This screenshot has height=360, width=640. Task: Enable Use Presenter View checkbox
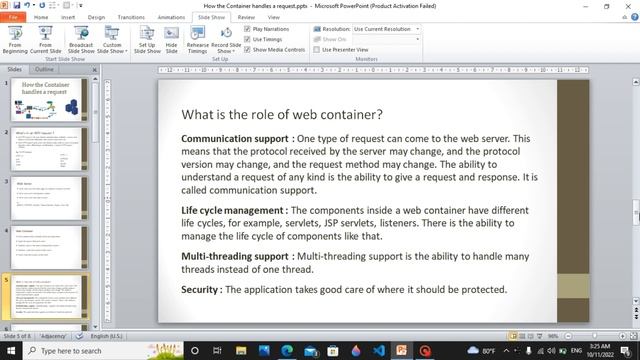(x=317, y=49)
